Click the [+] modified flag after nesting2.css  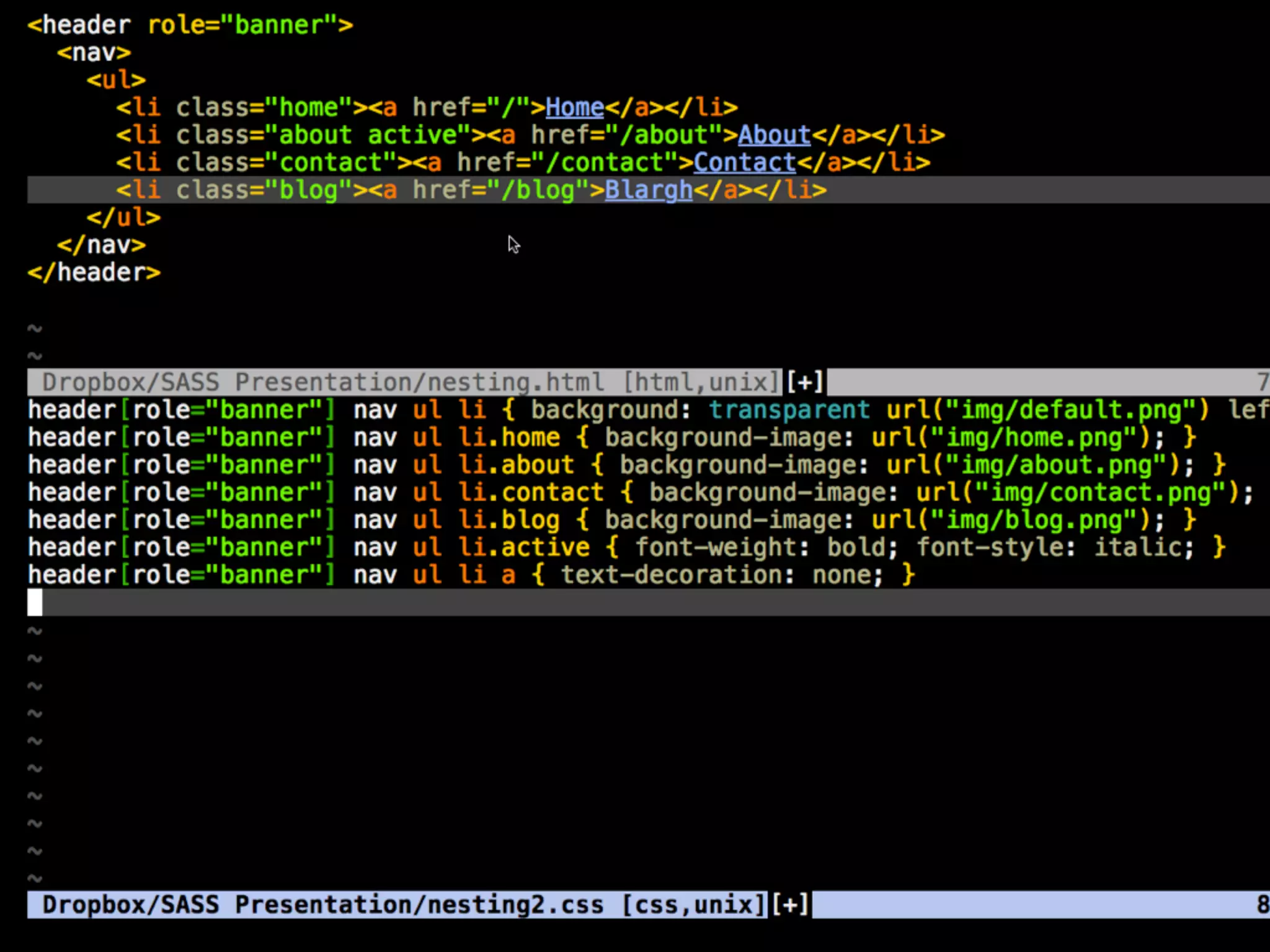789,905
